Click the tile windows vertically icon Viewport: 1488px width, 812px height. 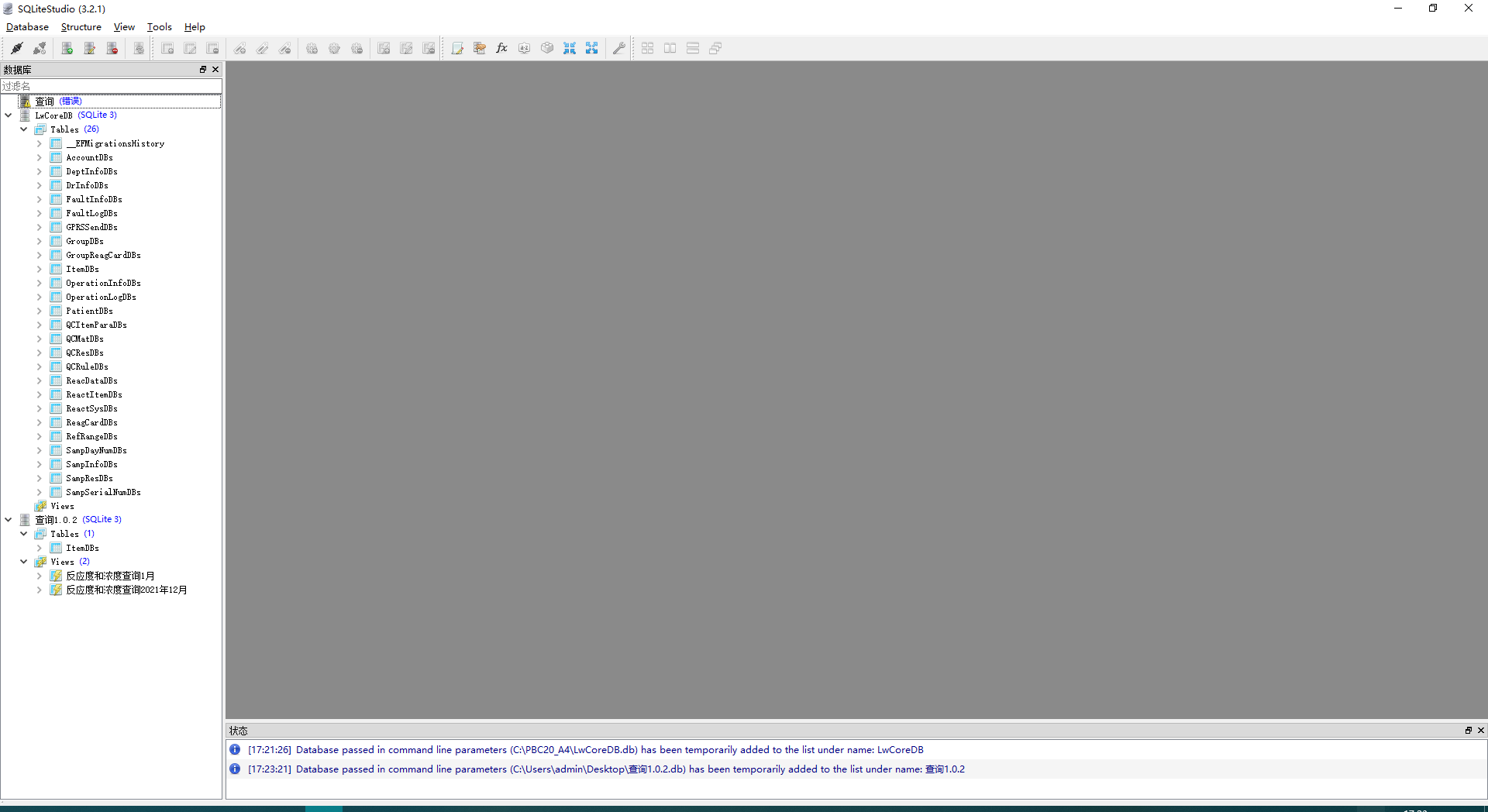(x=670, y=48)
